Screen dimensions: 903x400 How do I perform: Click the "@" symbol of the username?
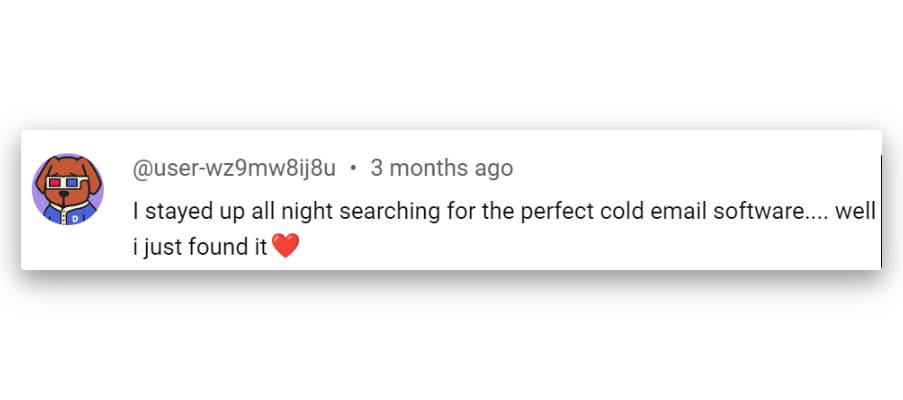click(142, 168)
